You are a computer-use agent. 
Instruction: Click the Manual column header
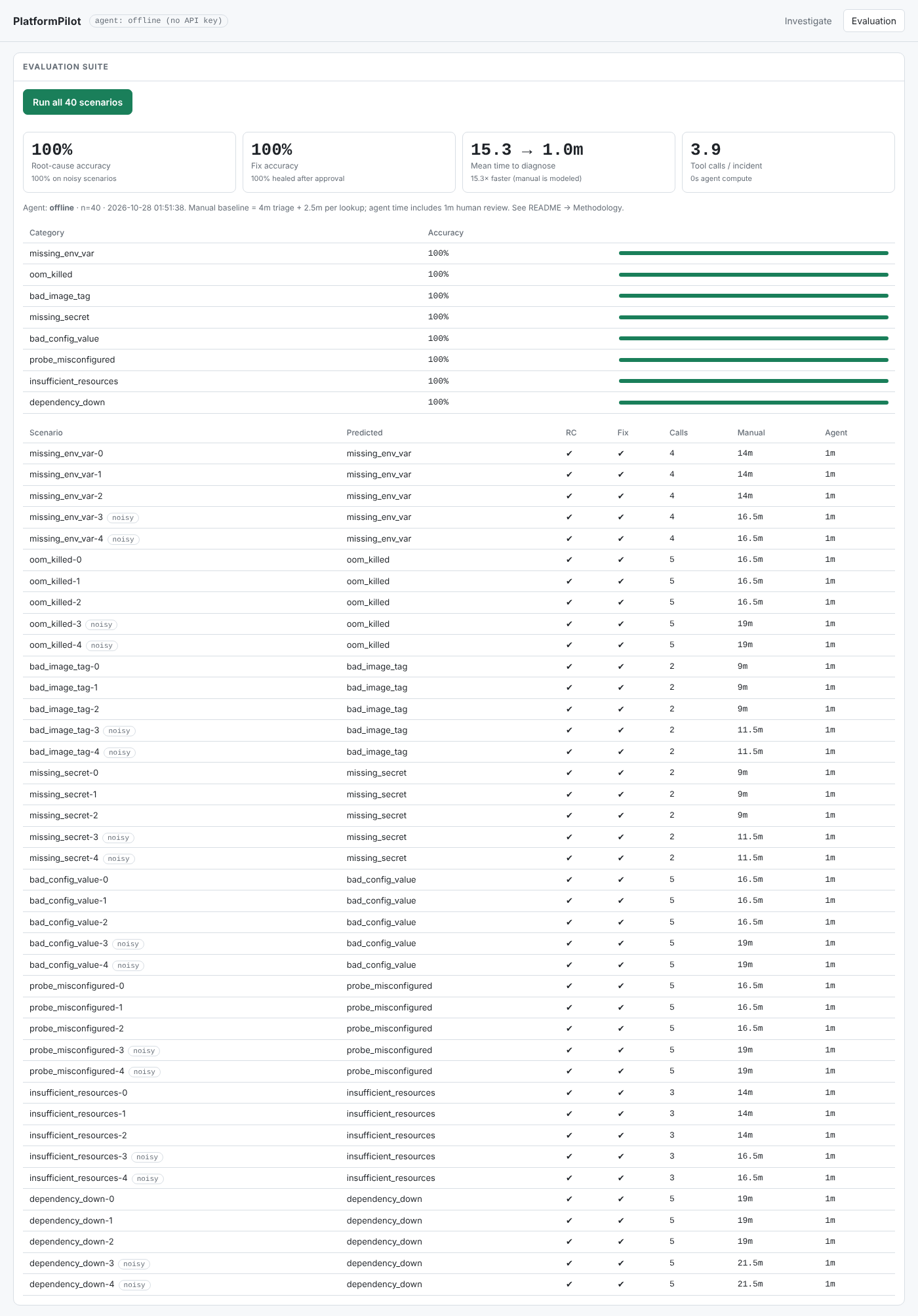click(x=751, y=433)
